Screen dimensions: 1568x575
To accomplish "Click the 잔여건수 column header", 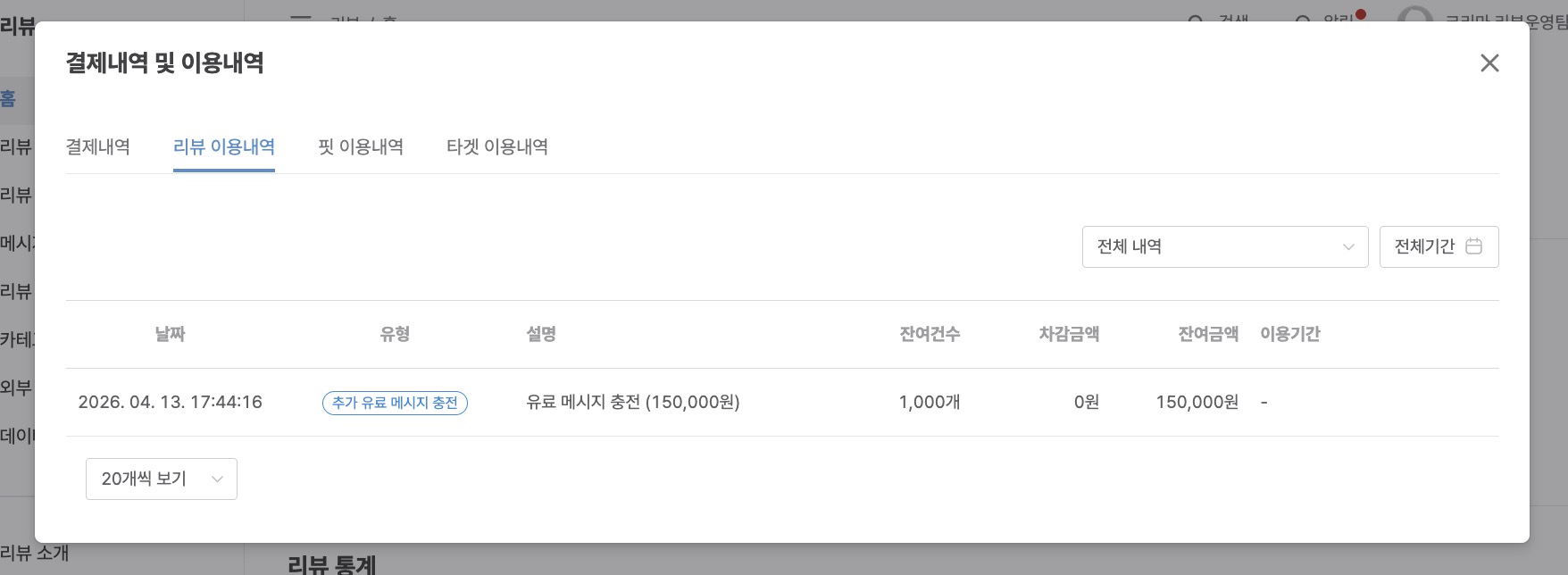I will [x=930, y=334].
